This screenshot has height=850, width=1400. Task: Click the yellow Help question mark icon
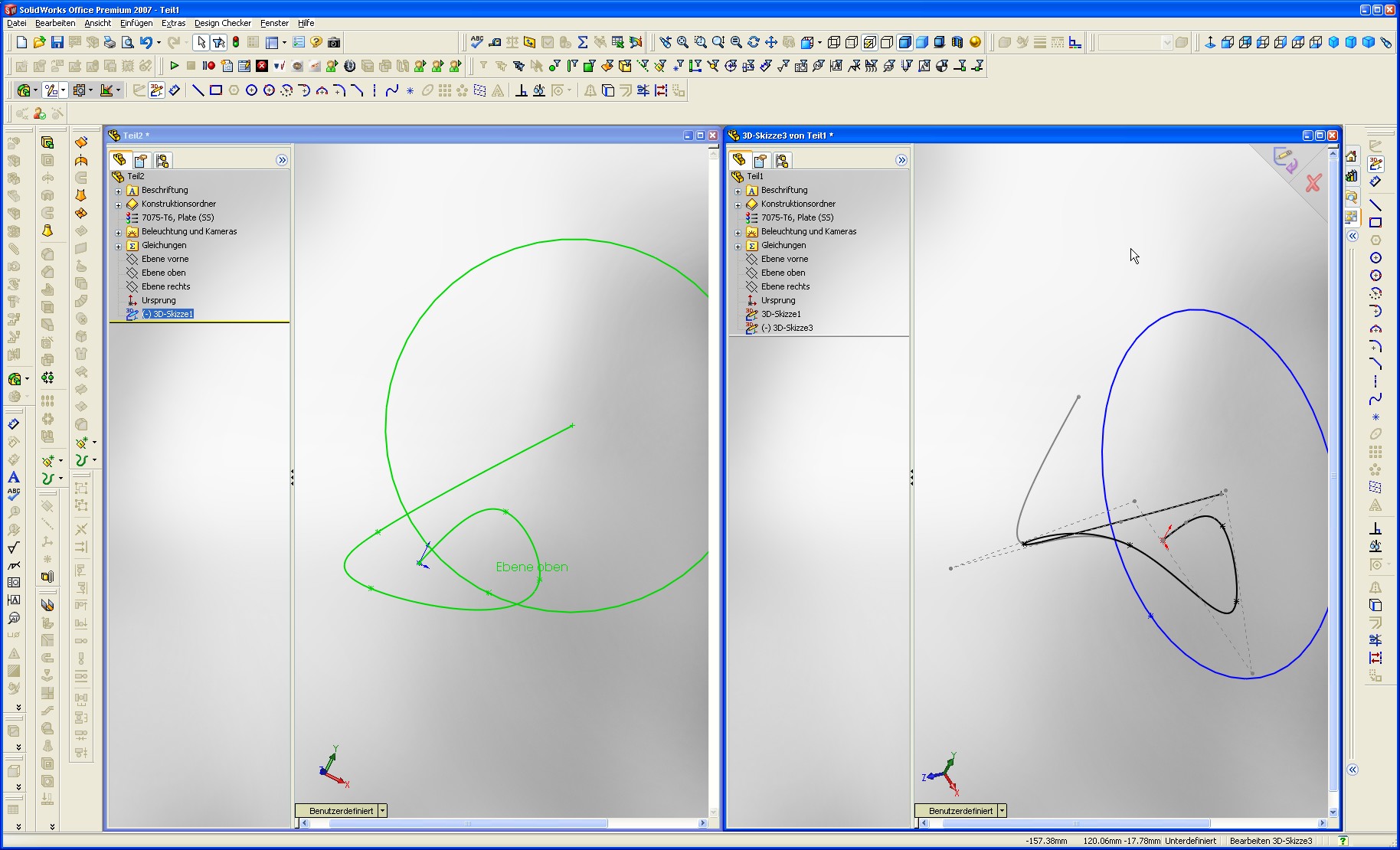click(x=316, y=43)
